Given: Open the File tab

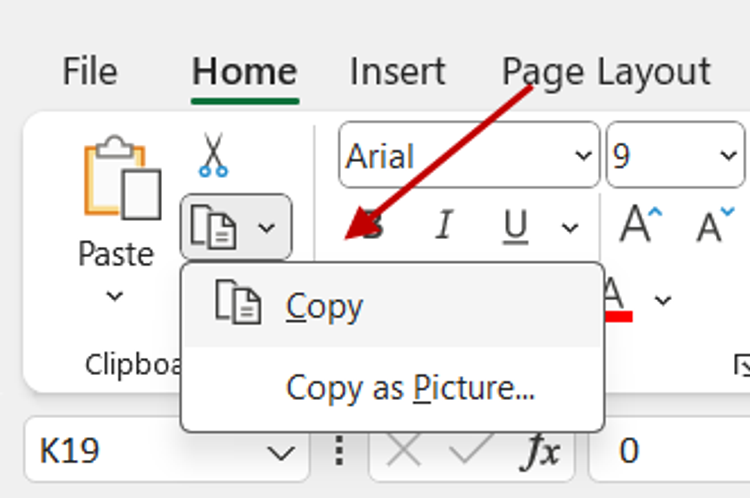Looking at the screenshot, I should pos(90,71).
